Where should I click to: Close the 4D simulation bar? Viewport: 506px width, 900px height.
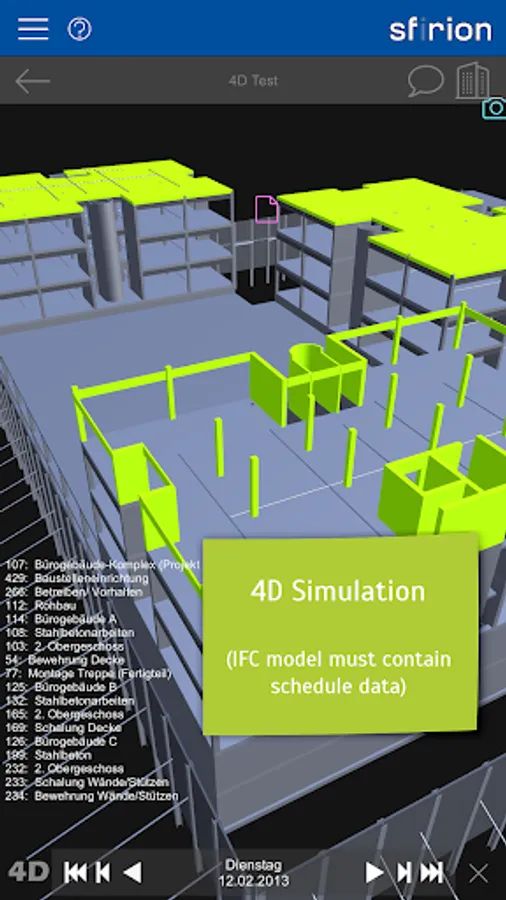coord(478,874)
